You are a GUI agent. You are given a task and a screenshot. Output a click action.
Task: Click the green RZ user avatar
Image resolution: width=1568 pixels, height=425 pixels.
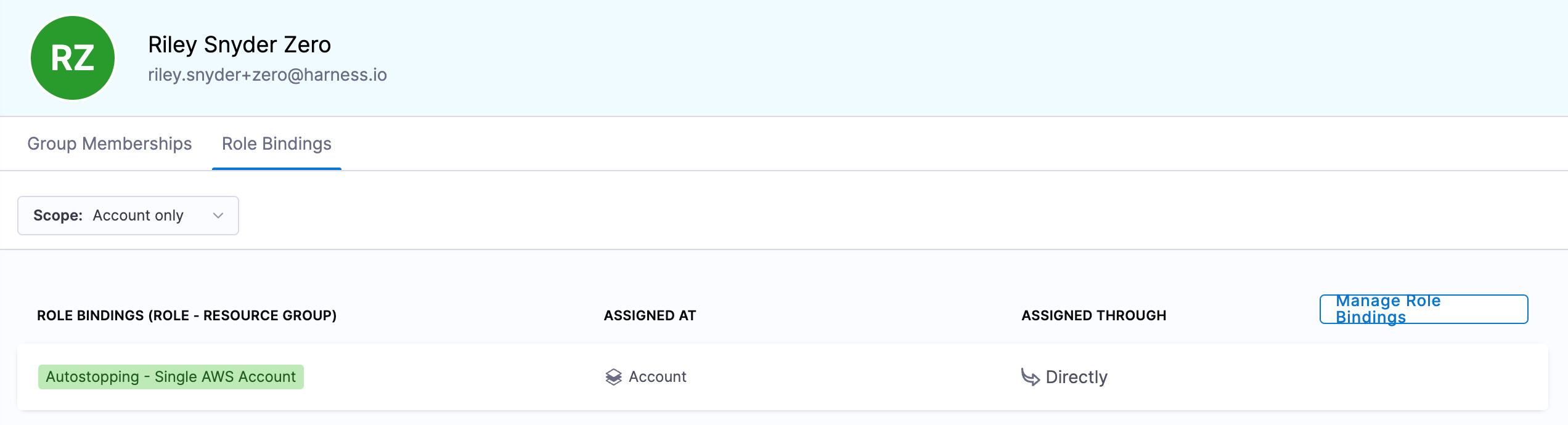point(73,58)
